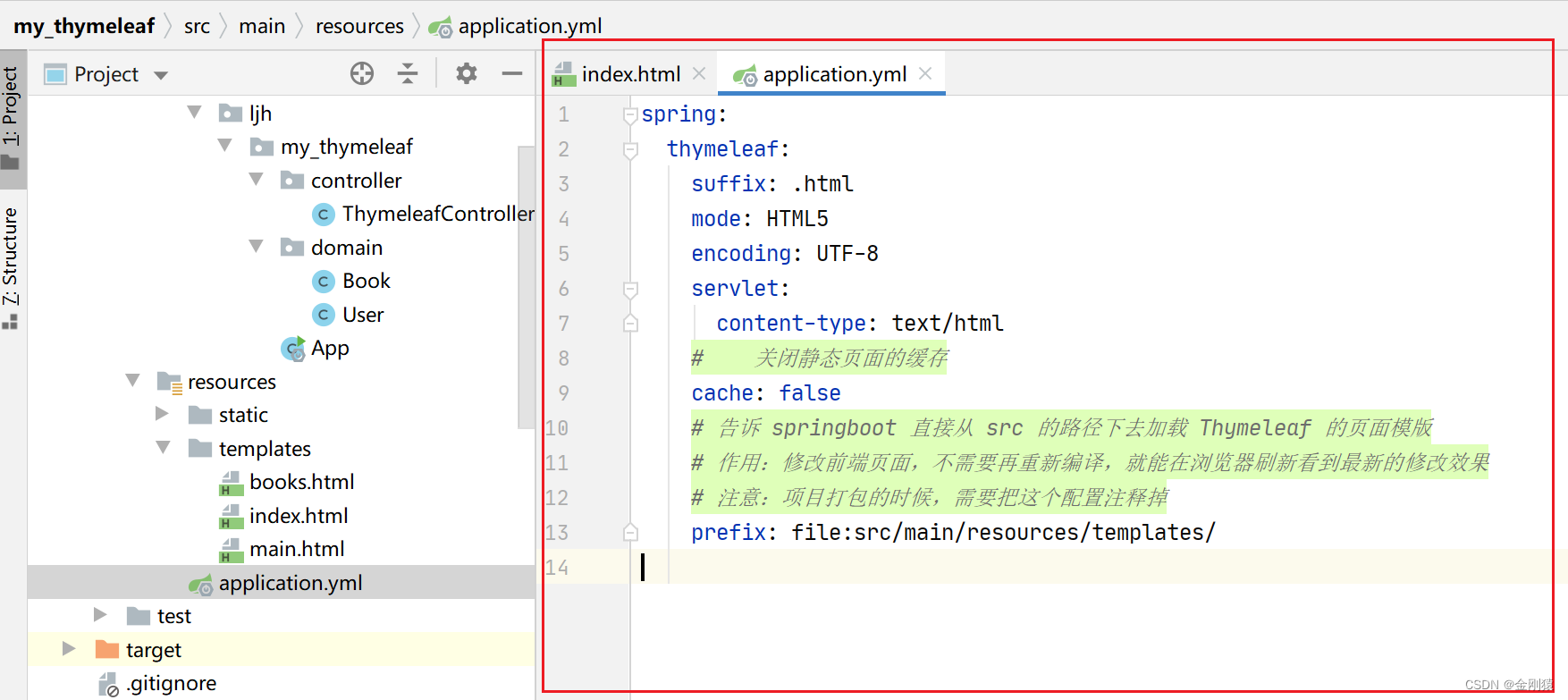Fold the servlet block on line 6
This screenshot has height=700, width=1568.
click(x=630, y=289)
